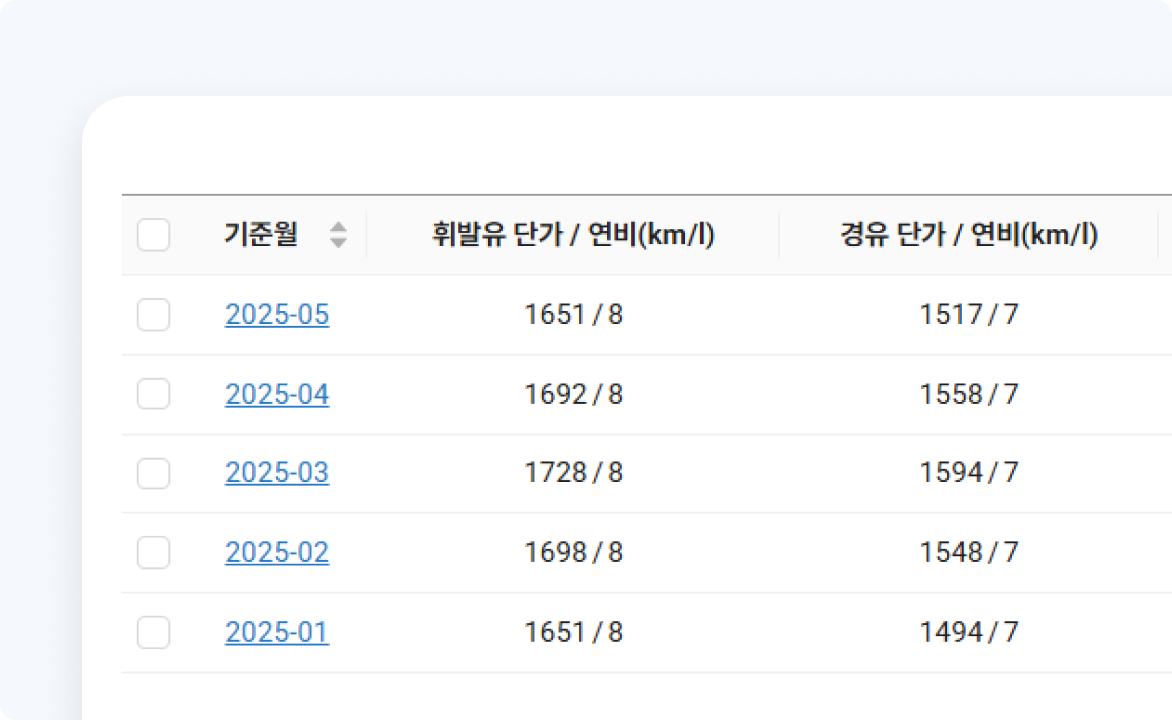
Task: Open the 2025-05 month link
Action: [277, 315]
